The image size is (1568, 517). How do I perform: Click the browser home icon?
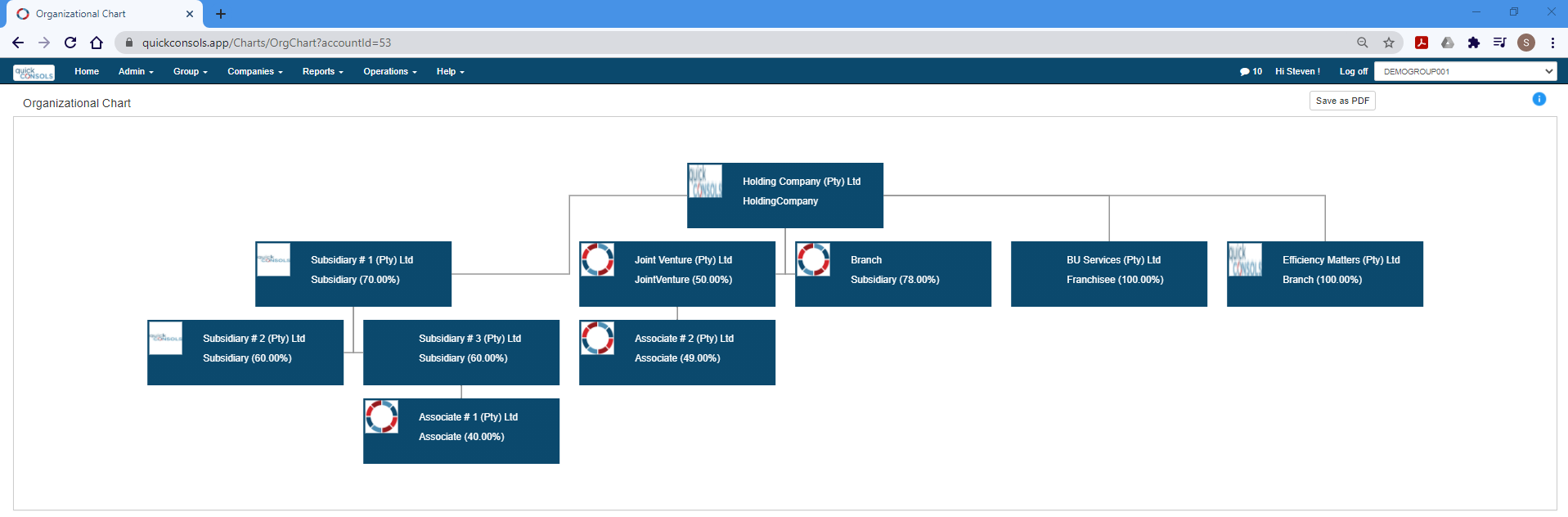click(97, 43)
